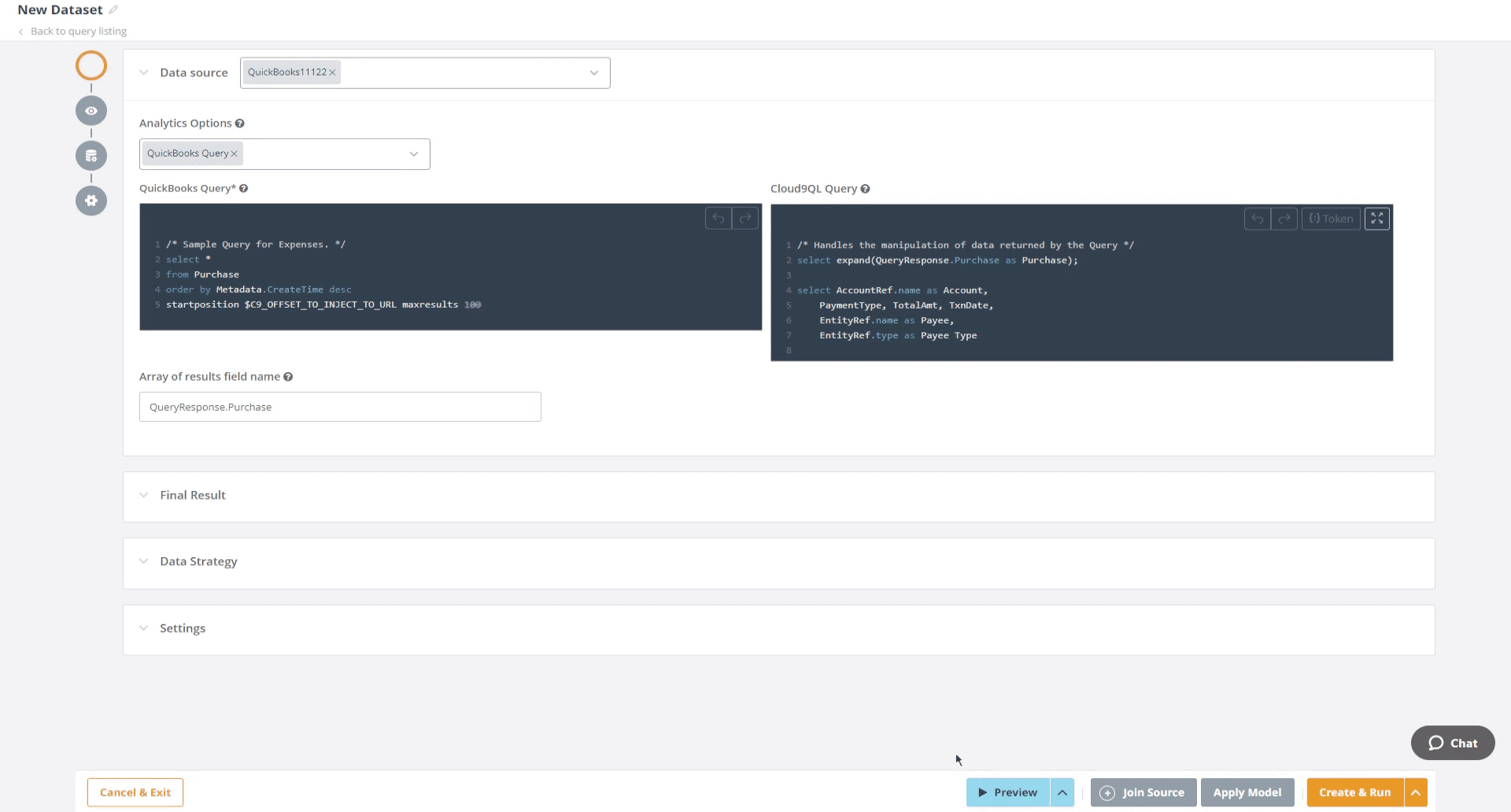1511x812 pixels.
Task: Collapse the Data source section
Action: [144, 72]
